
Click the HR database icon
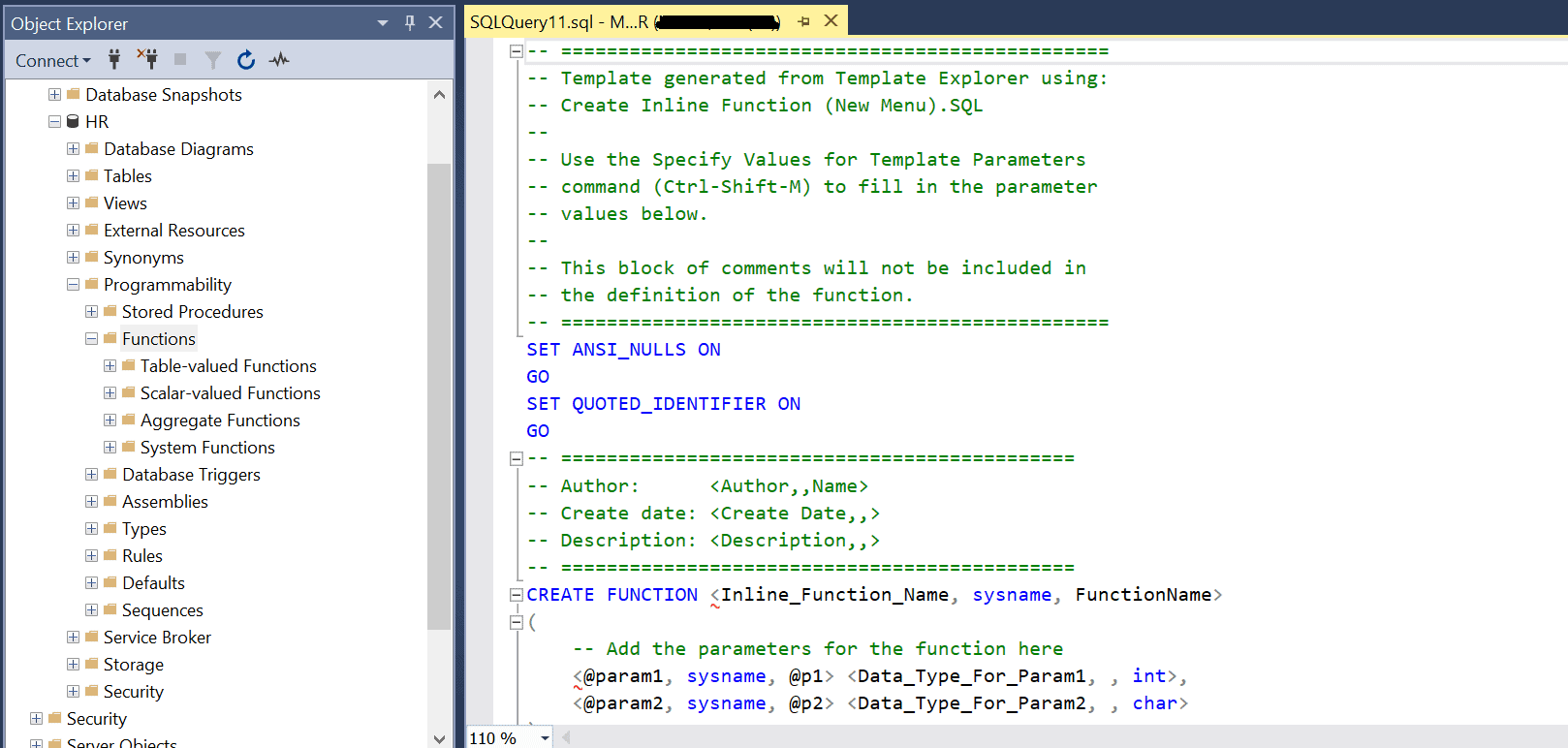click(x=73, y=122)
